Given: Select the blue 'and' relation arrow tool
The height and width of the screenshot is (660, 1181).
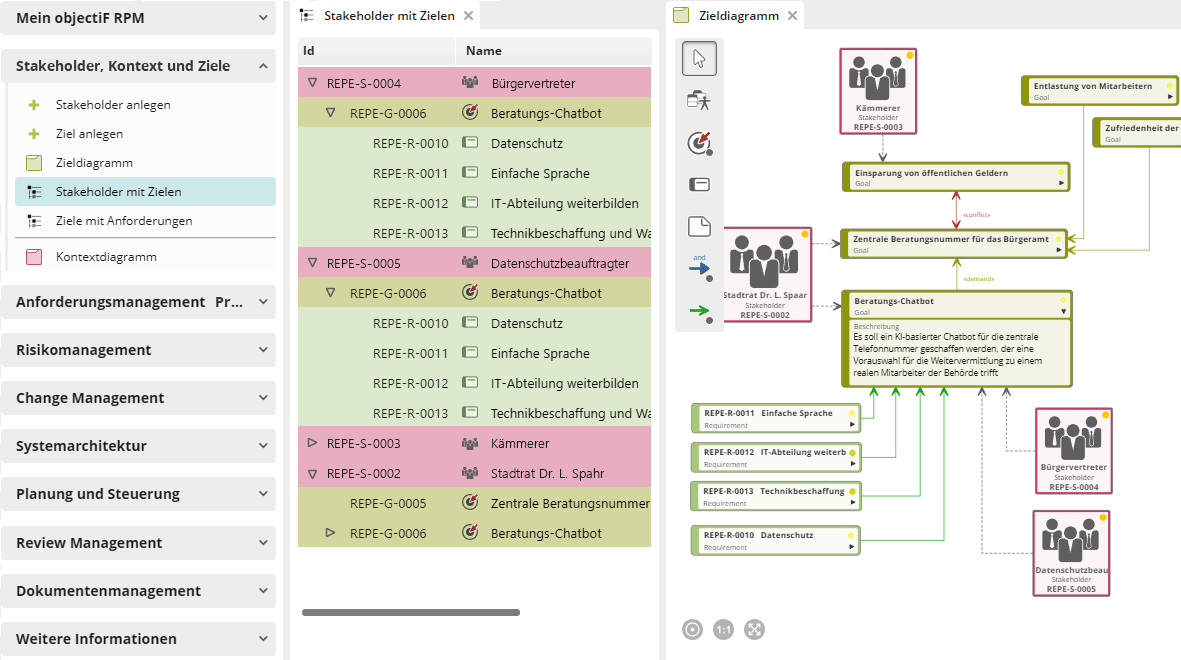Looking at the screenshot, I should point(700,267).
